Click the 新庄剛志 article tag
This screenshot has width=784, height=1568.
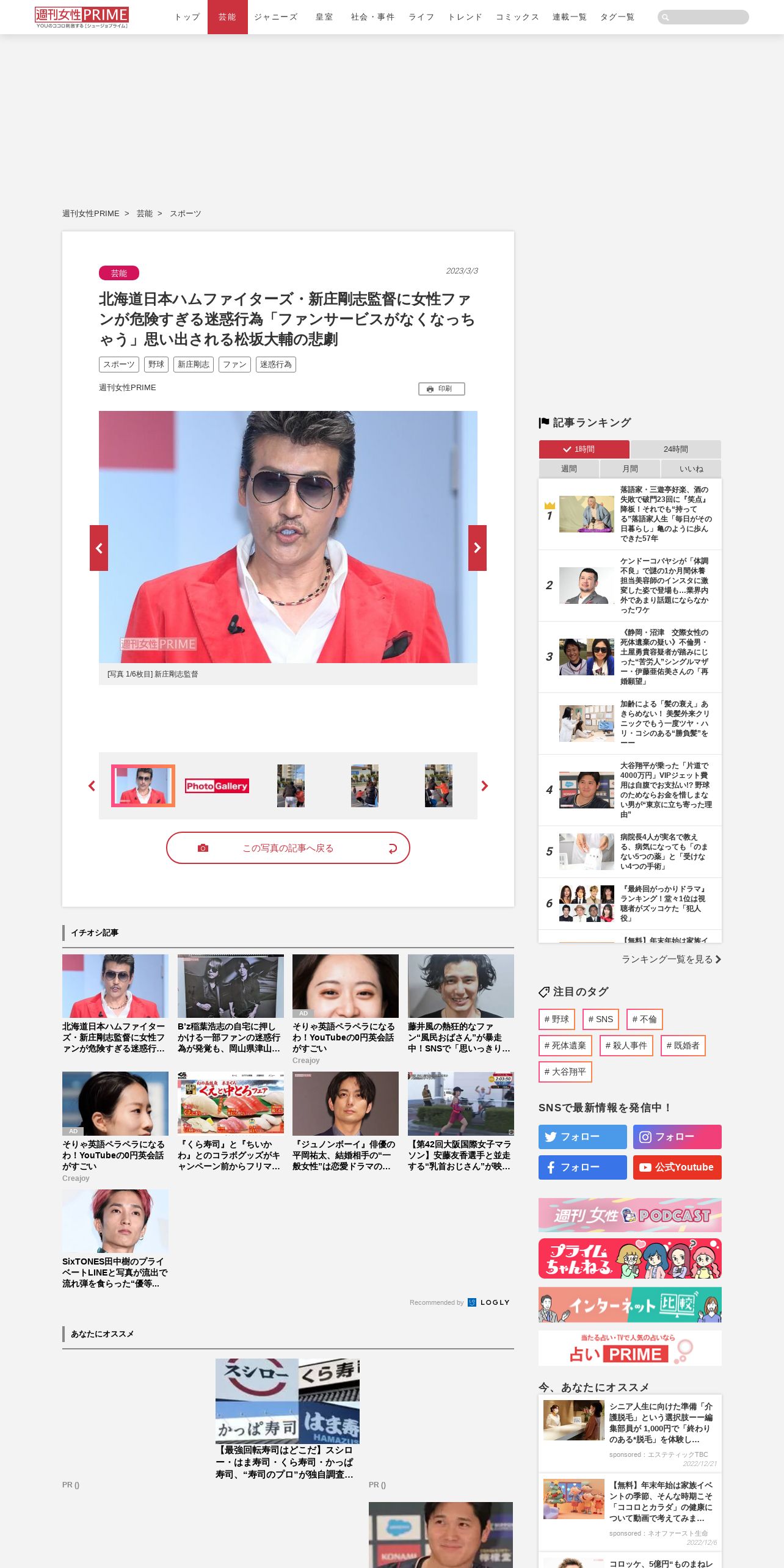[x=194, y=365]
